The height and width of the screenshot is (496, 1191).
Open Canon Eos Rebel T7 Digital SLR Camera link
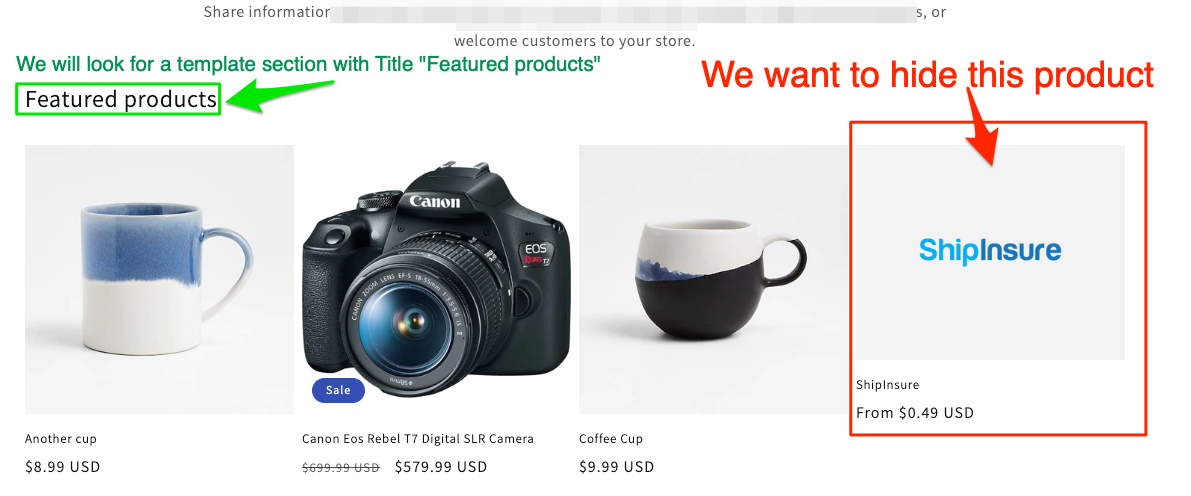[418, 439]
